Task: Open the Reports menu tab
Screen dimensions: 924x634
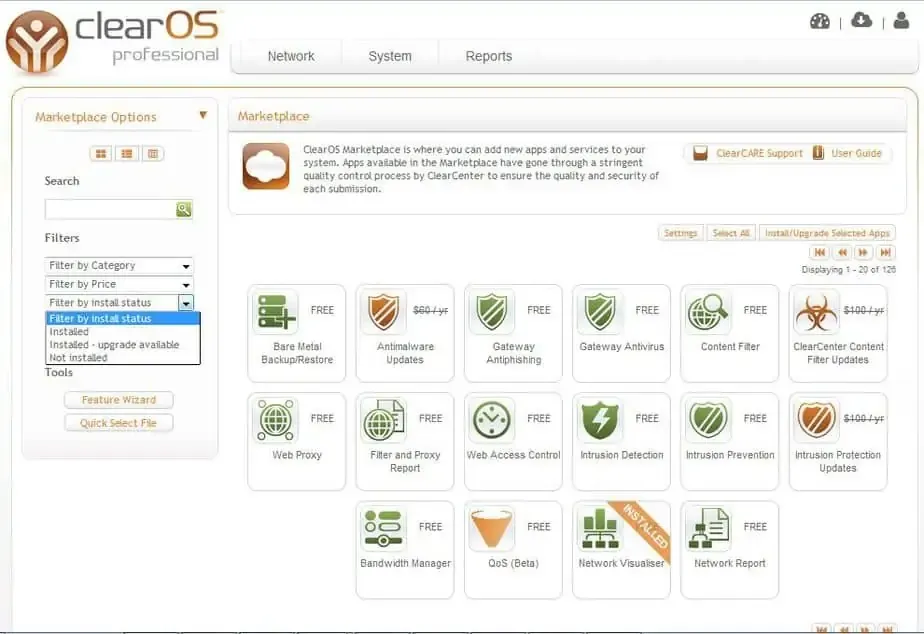Action: click(488, 57)
